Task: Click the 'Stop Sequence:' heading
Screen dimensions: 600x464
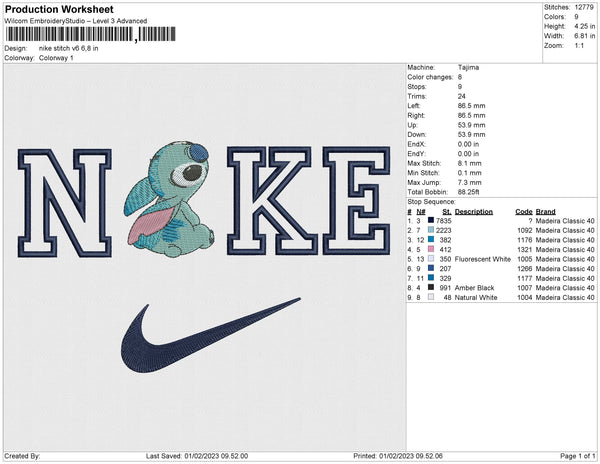Action: coord(431,202)
